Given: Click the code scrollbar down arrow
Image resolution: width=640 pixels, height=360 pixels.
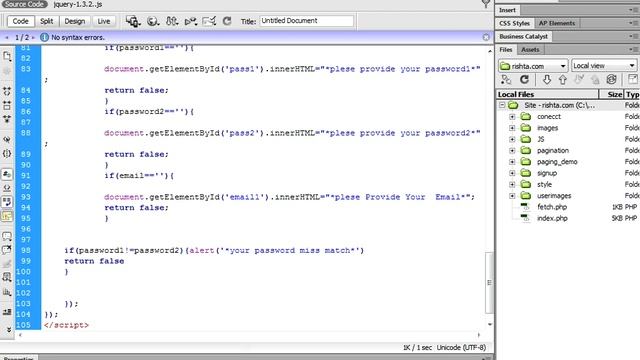Looking at the screenshot, I should coord(490,325).
